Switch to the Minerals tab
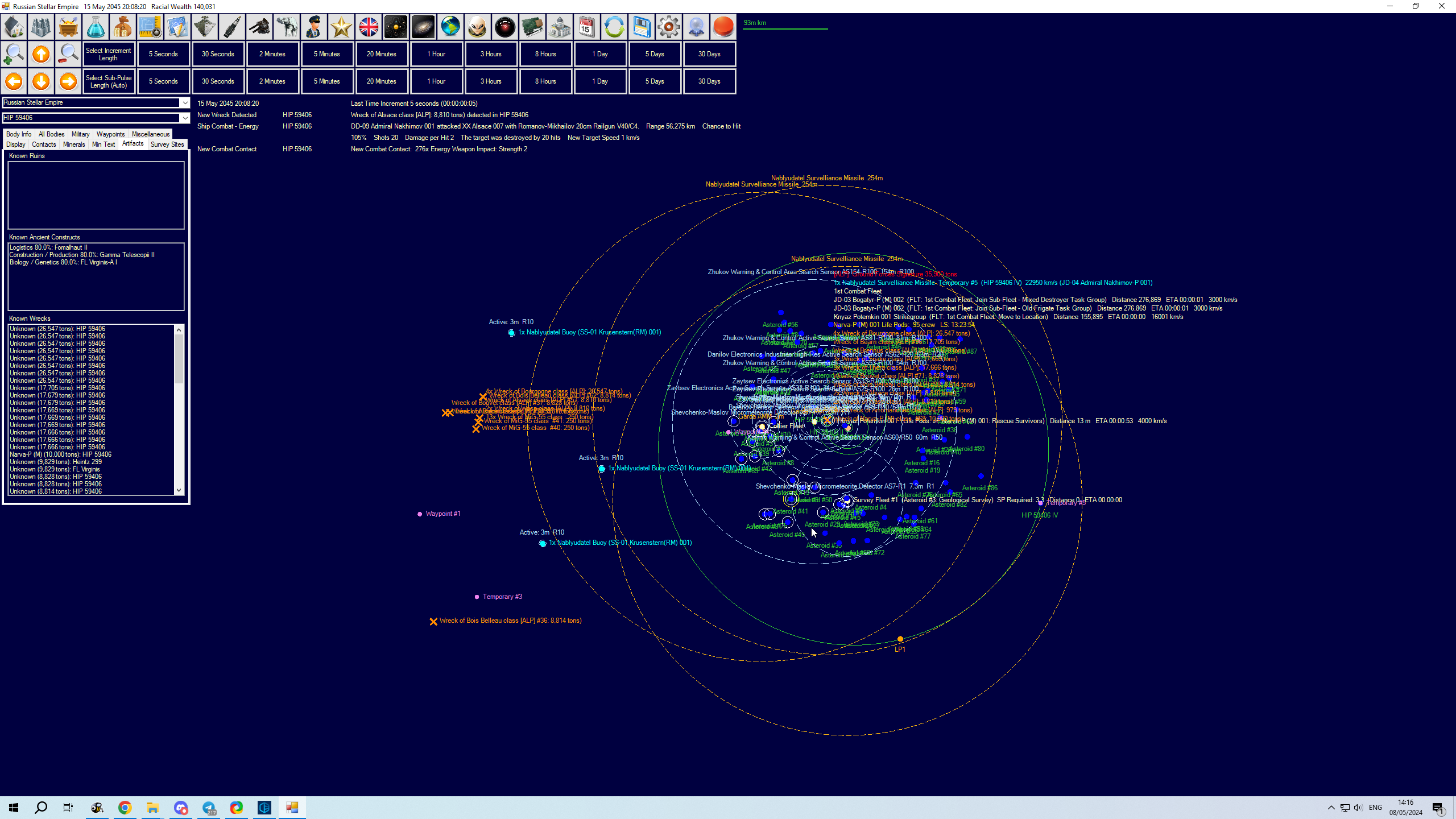1456x819 pixels. click(x=74, y=144)
